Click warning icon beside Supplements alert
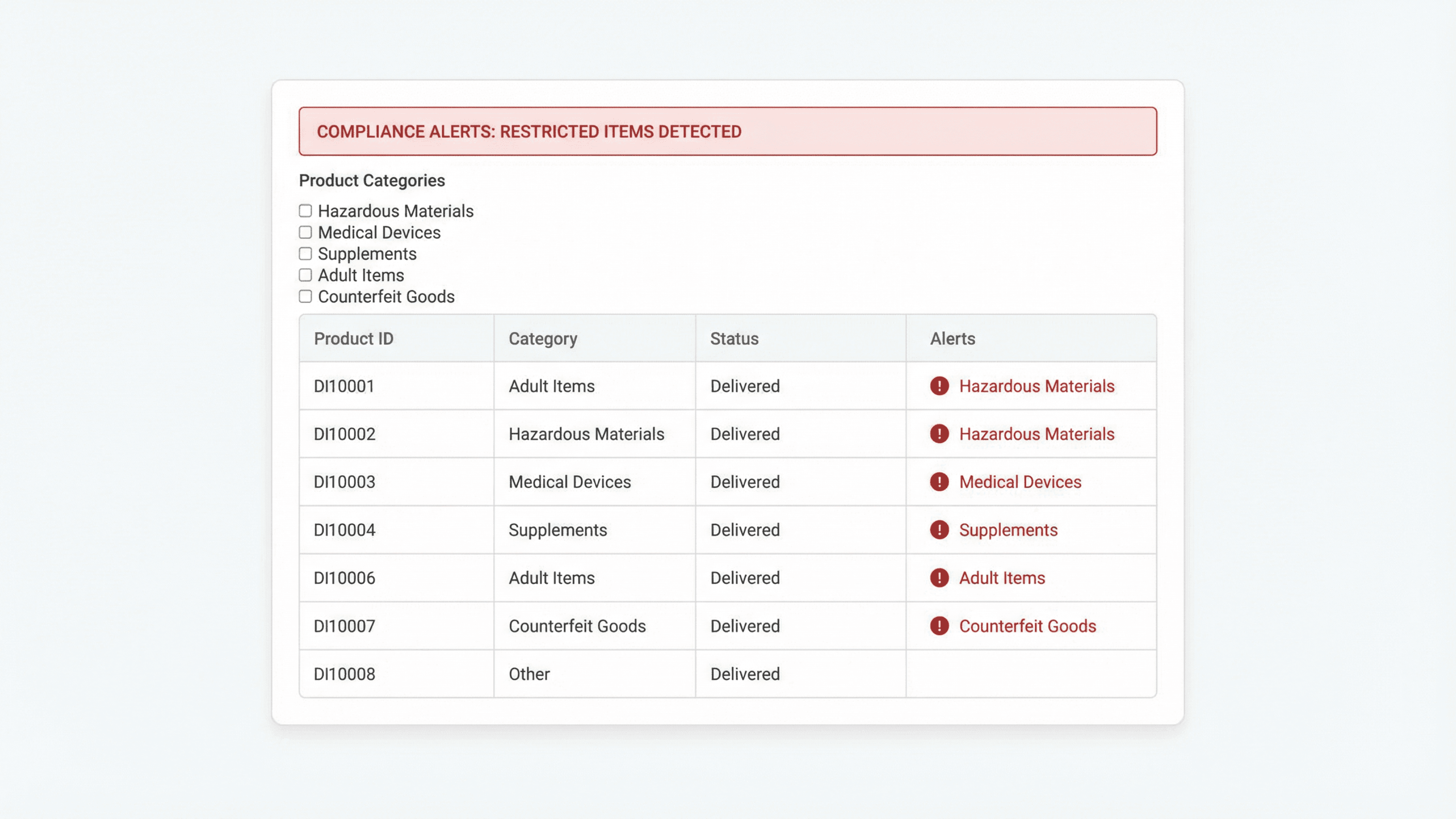 pos(939,530)
